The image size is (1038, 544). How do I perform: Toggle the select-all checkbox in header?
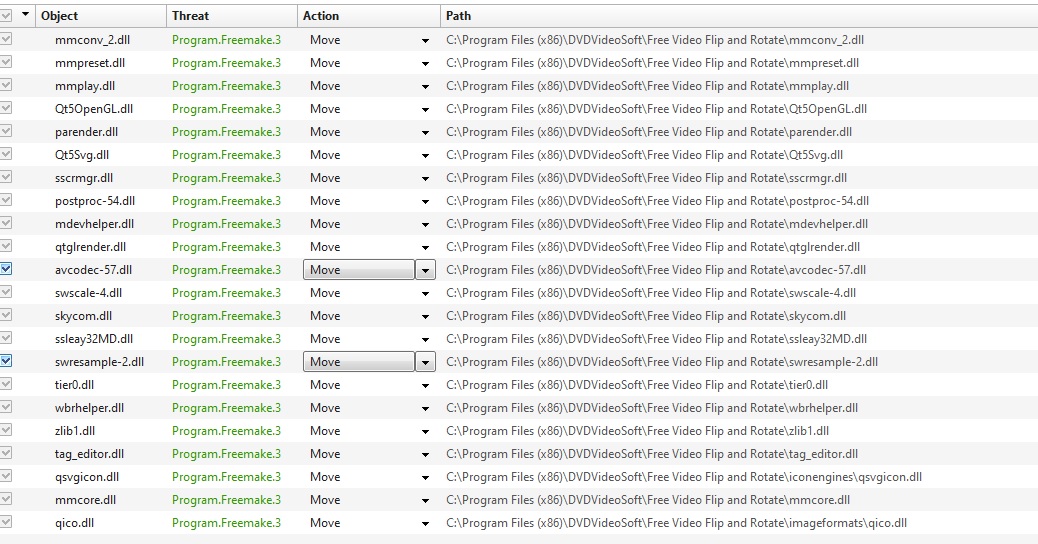[x=7, y=15]
